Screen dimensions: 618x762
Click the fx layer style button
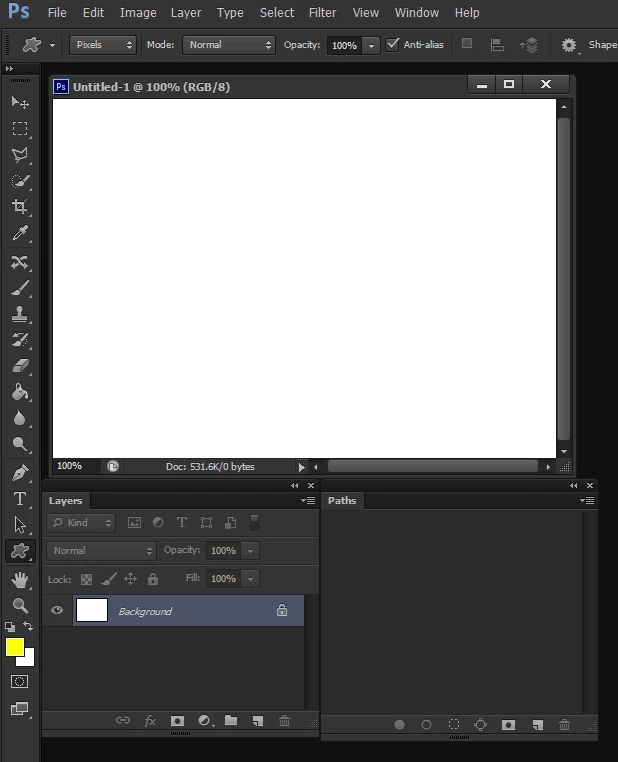(150, 721)
